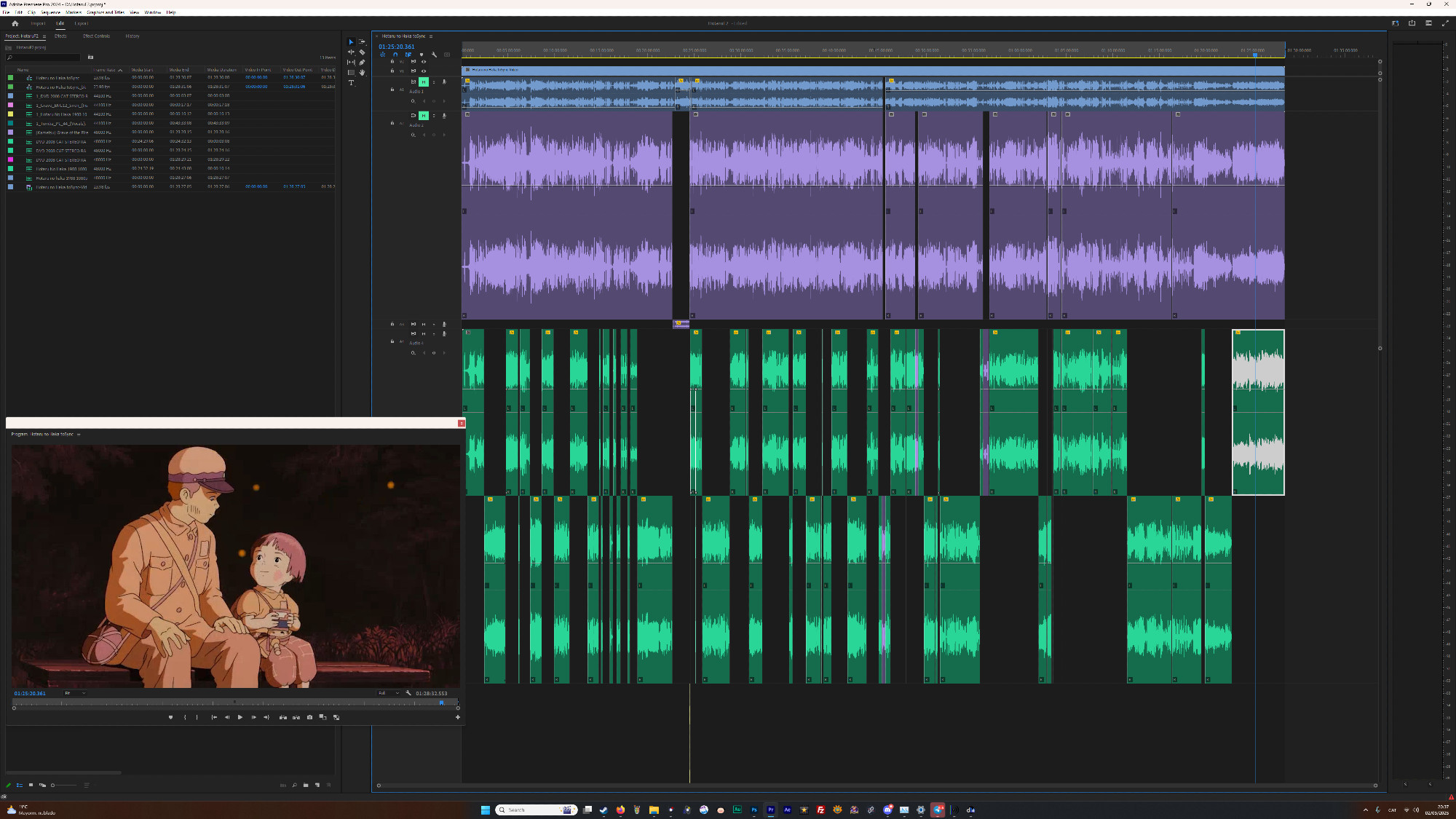Open timeline display settings wrench
1456x819 pixels.
[x=435, y=55]
